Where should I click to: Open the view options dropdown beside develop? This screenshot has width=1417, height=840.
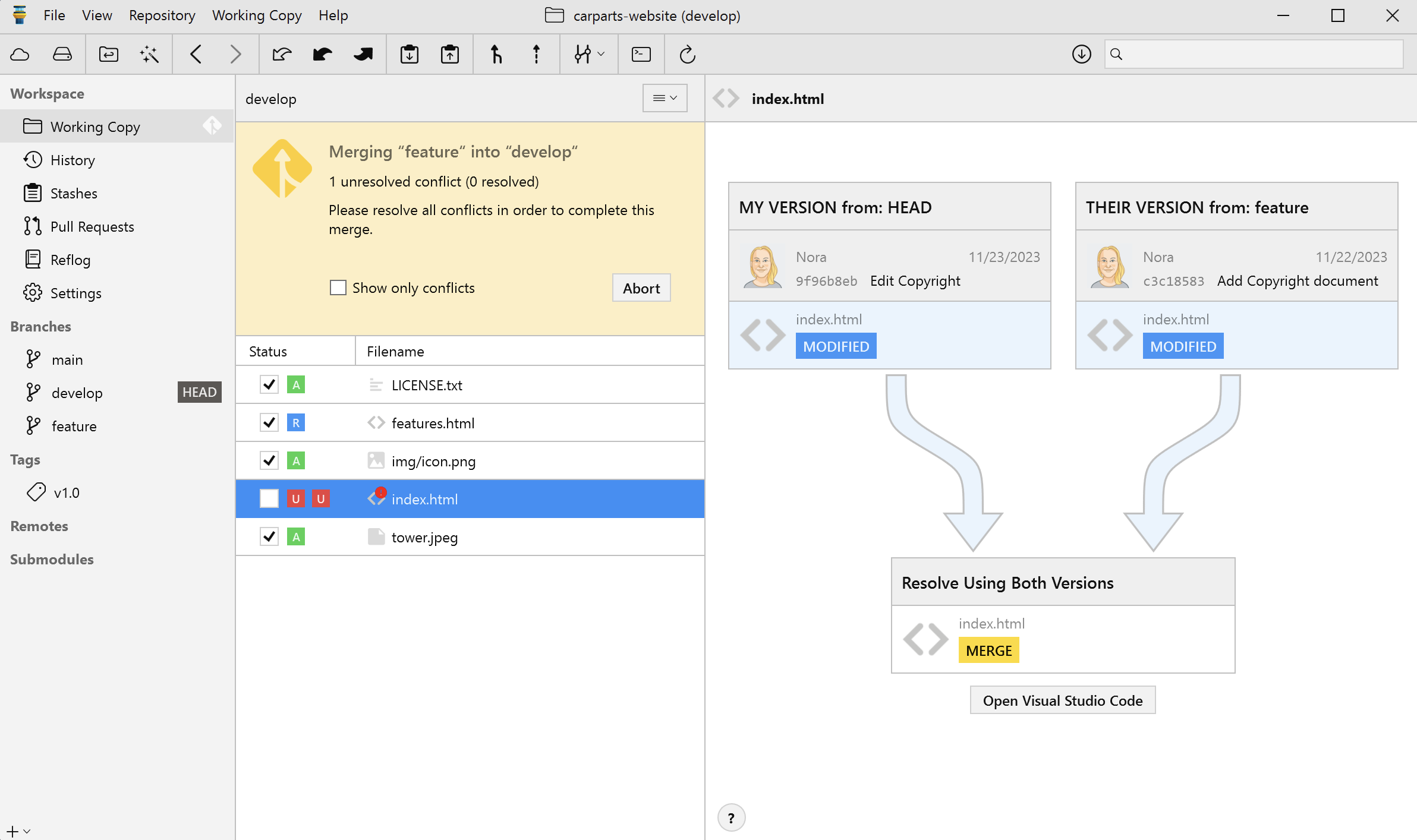coord(665,98)
